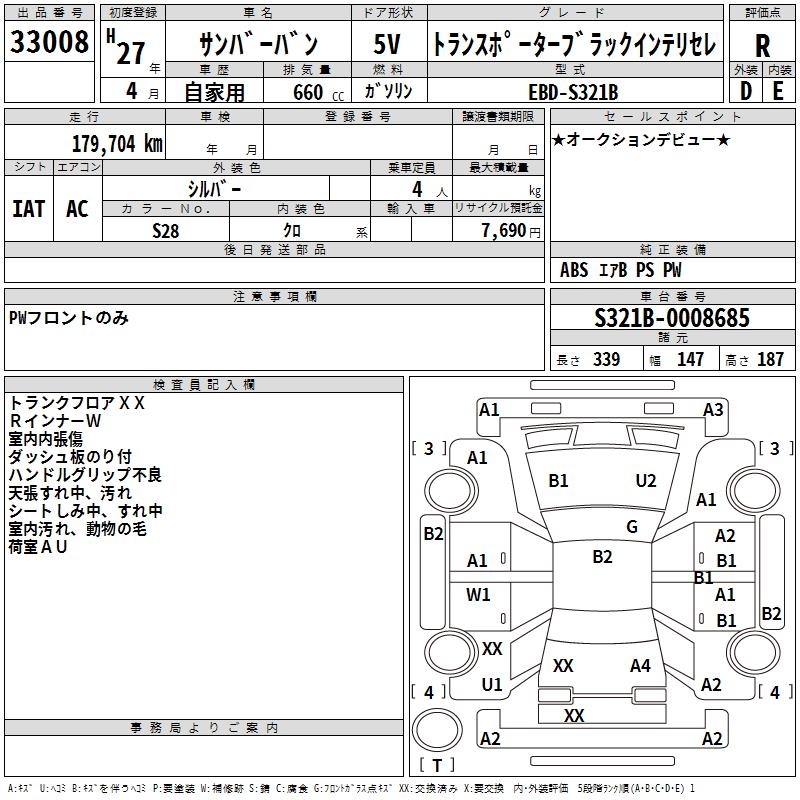Click the shift type IAT

coord(29,209)
